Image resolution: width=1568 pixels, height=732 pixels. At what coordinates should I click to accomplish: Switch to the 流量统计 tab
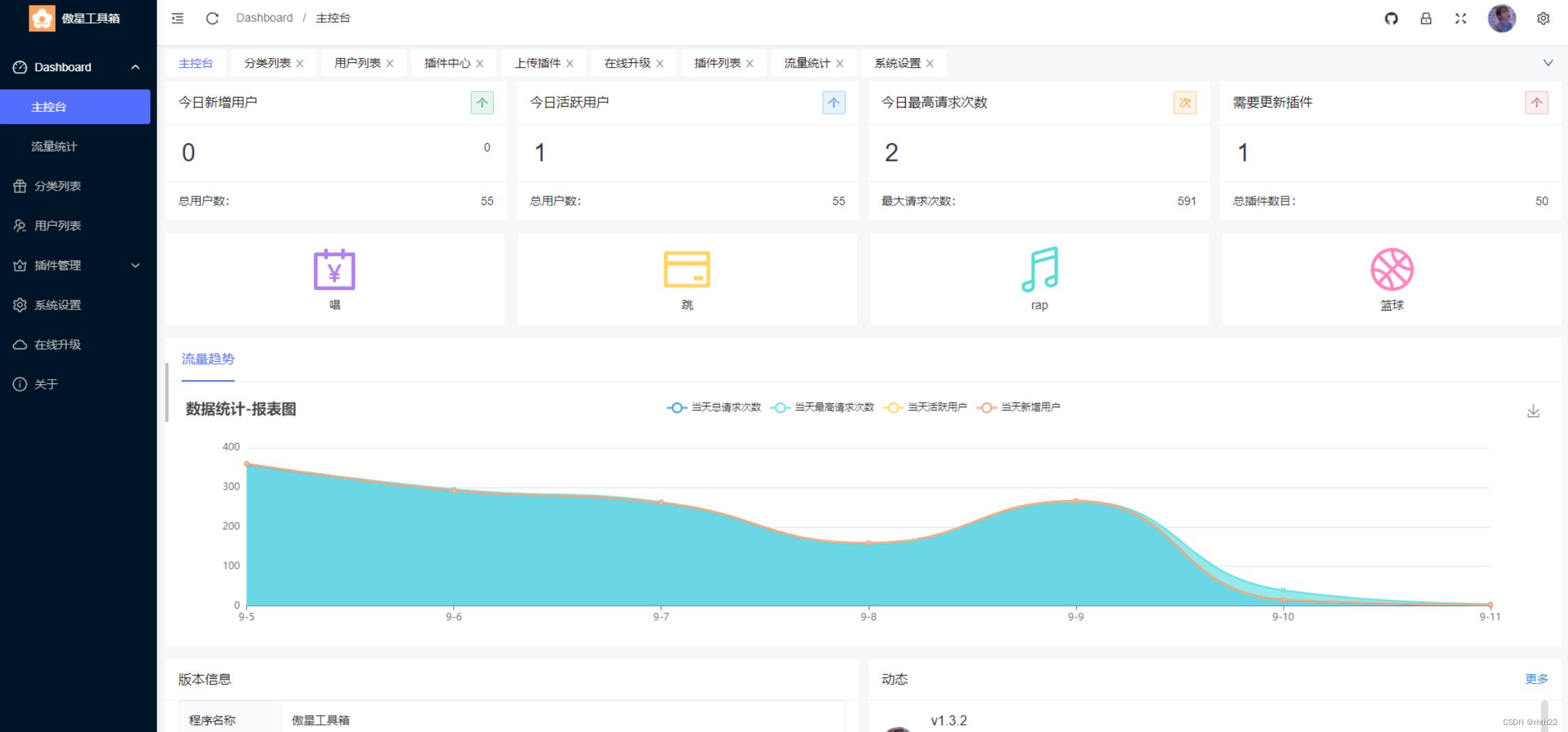coord(807,63)
